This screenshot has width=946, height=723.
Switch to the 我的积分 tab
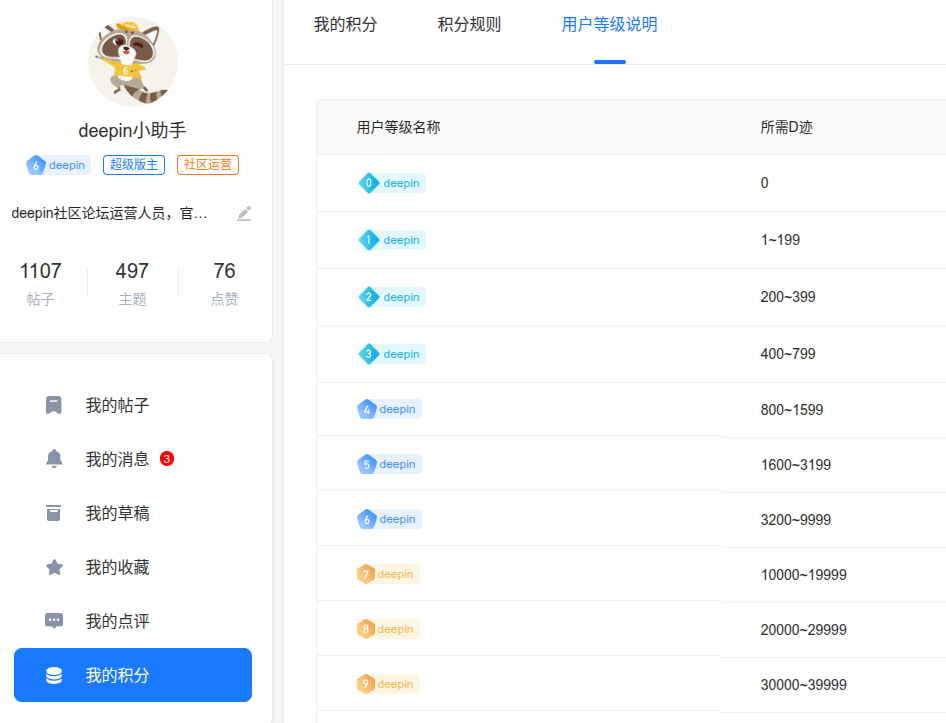coord(345,25)
